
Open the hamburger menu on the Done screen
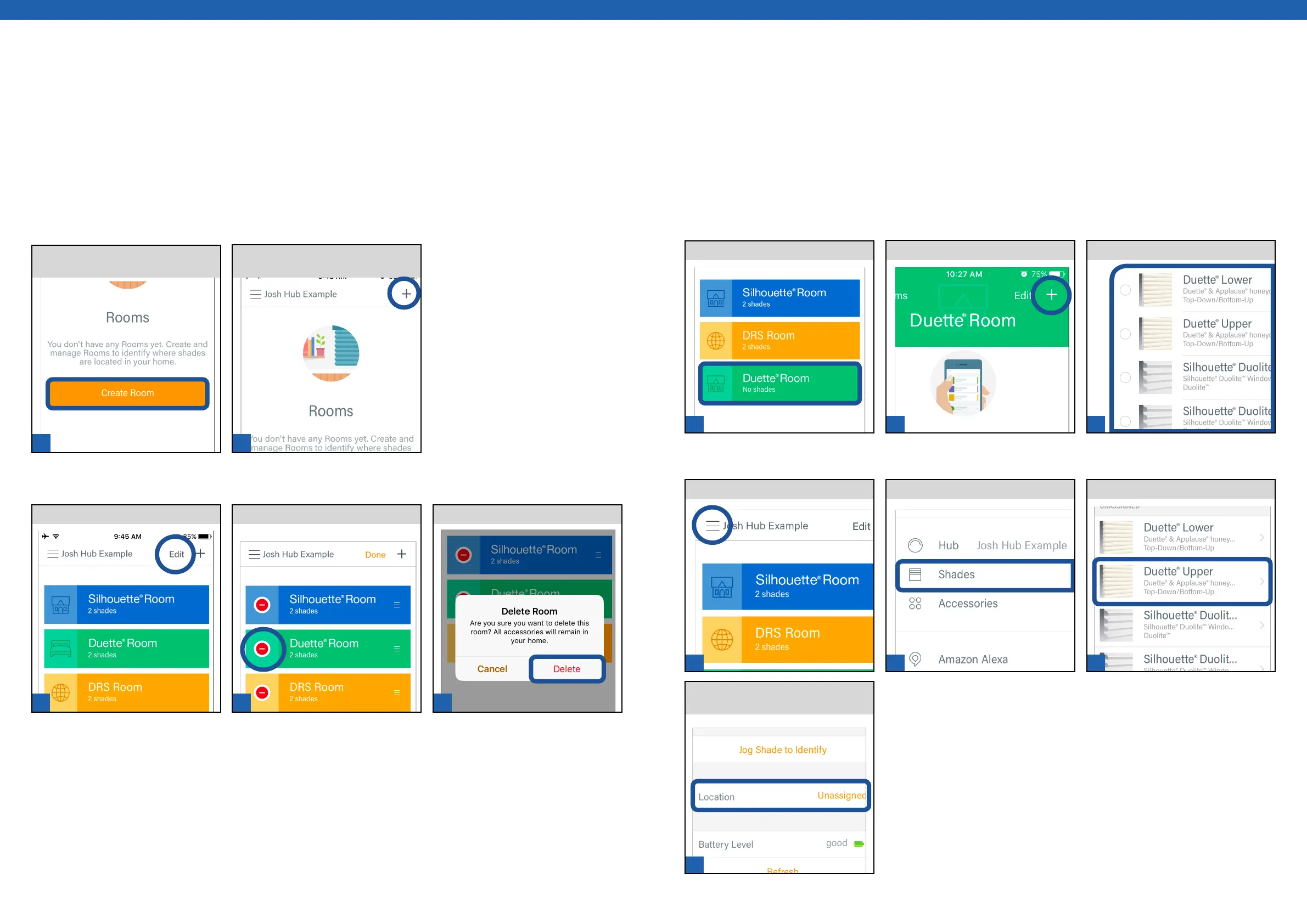pyautogui.click(x=255, y=554)
